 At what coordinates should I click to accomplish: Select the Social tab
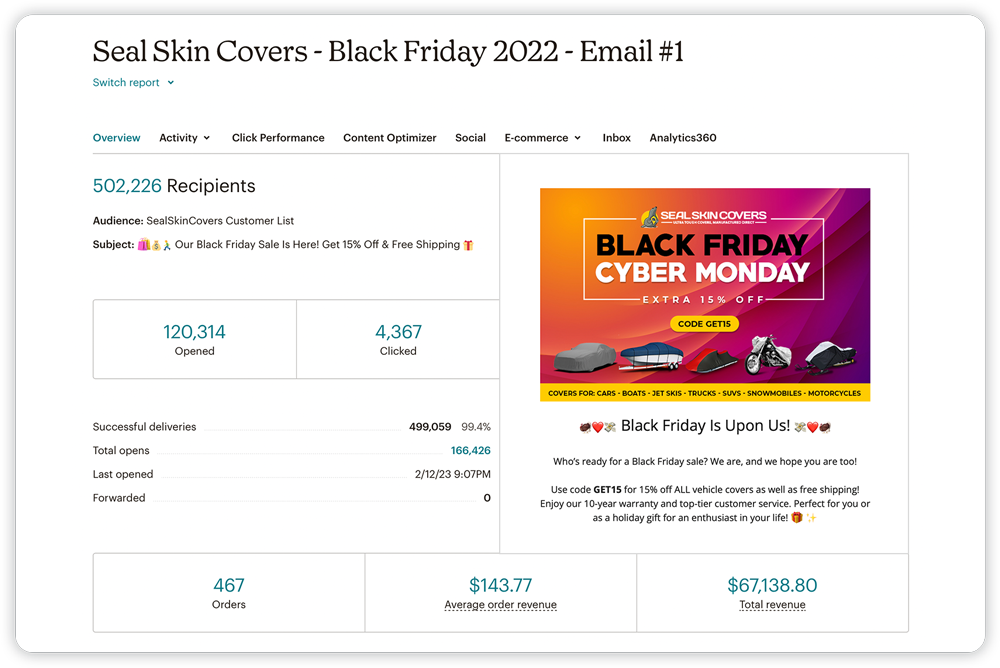click(470, 137)
